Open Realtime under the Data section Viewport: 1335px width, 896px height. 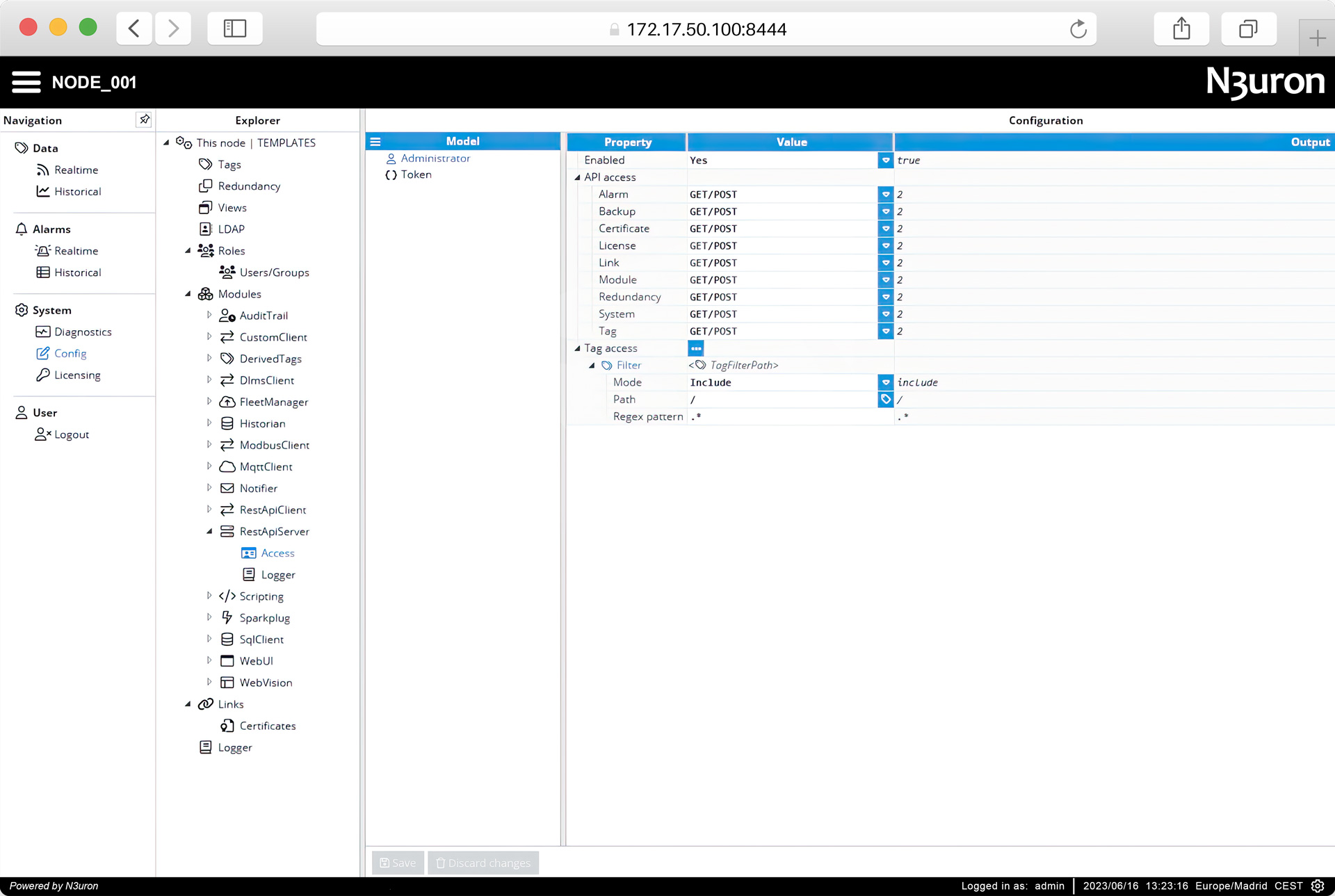[x=76, y=170]
